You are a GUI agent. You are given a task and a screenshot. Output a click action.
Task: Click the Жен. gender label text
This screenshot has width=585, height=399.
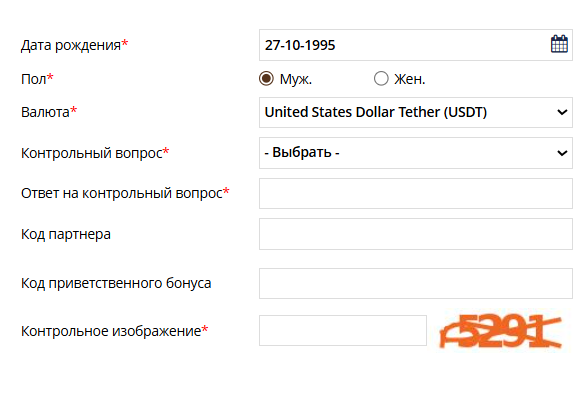tap(410, 79)
